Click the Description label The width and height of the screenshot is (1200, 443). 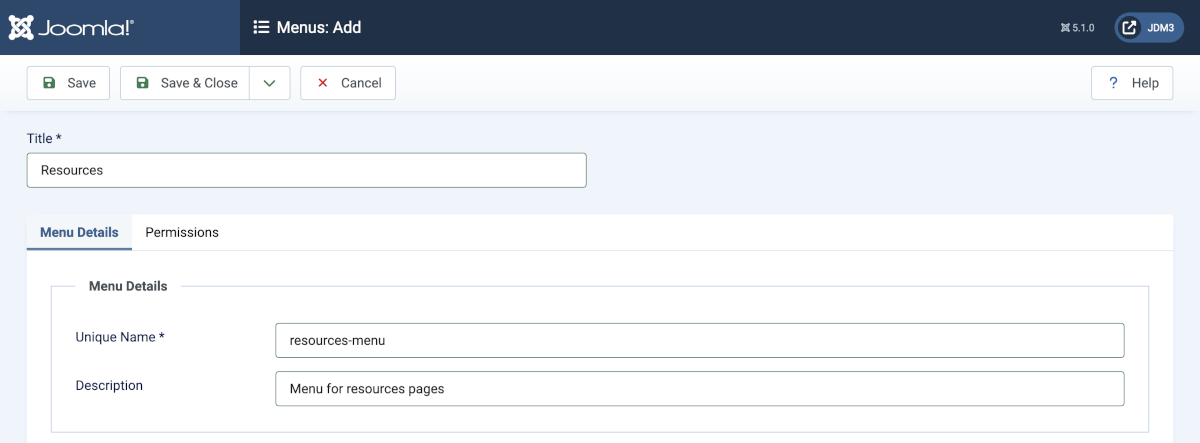pyautogui.click(x=109, y=385)
